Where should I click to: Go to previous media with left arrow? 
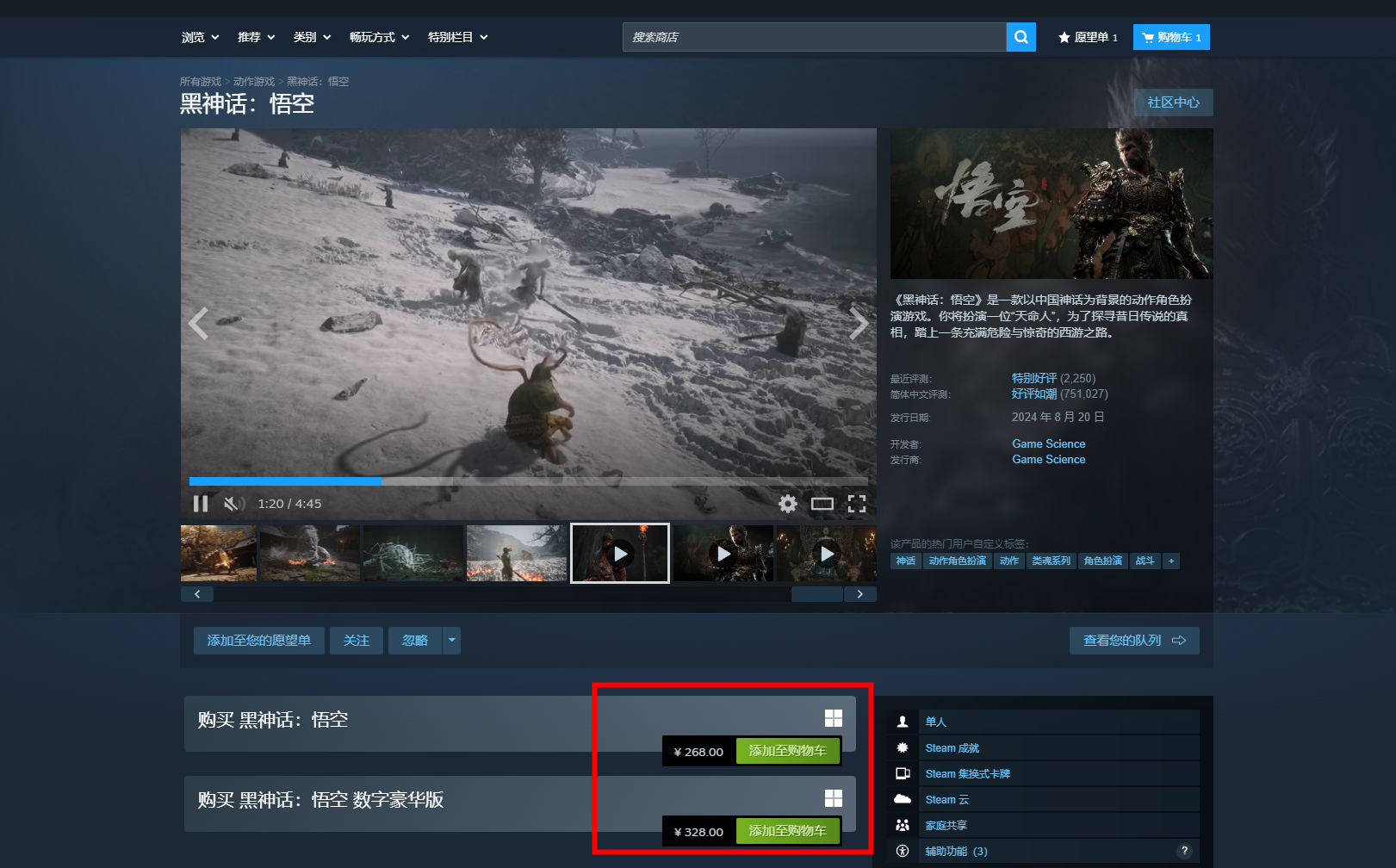pos(199,324)
